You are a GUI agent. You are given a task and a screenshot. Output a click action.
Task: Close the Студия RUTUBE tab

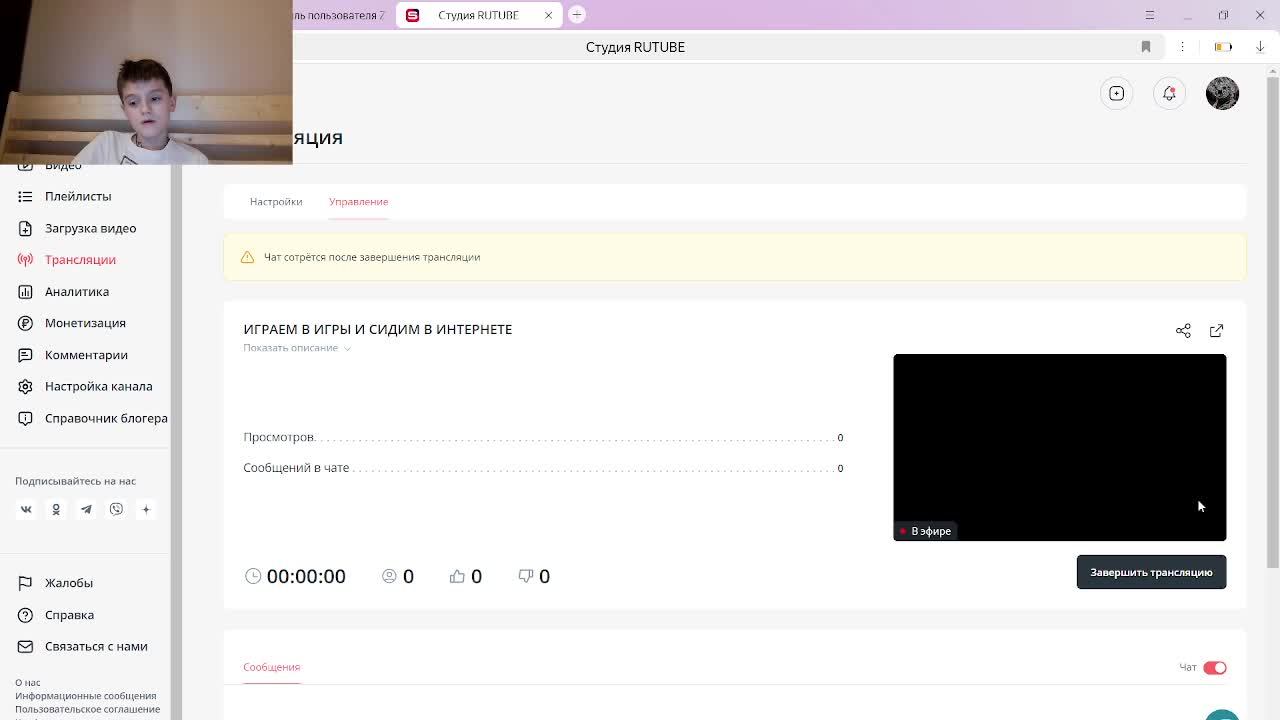(548, 15)
